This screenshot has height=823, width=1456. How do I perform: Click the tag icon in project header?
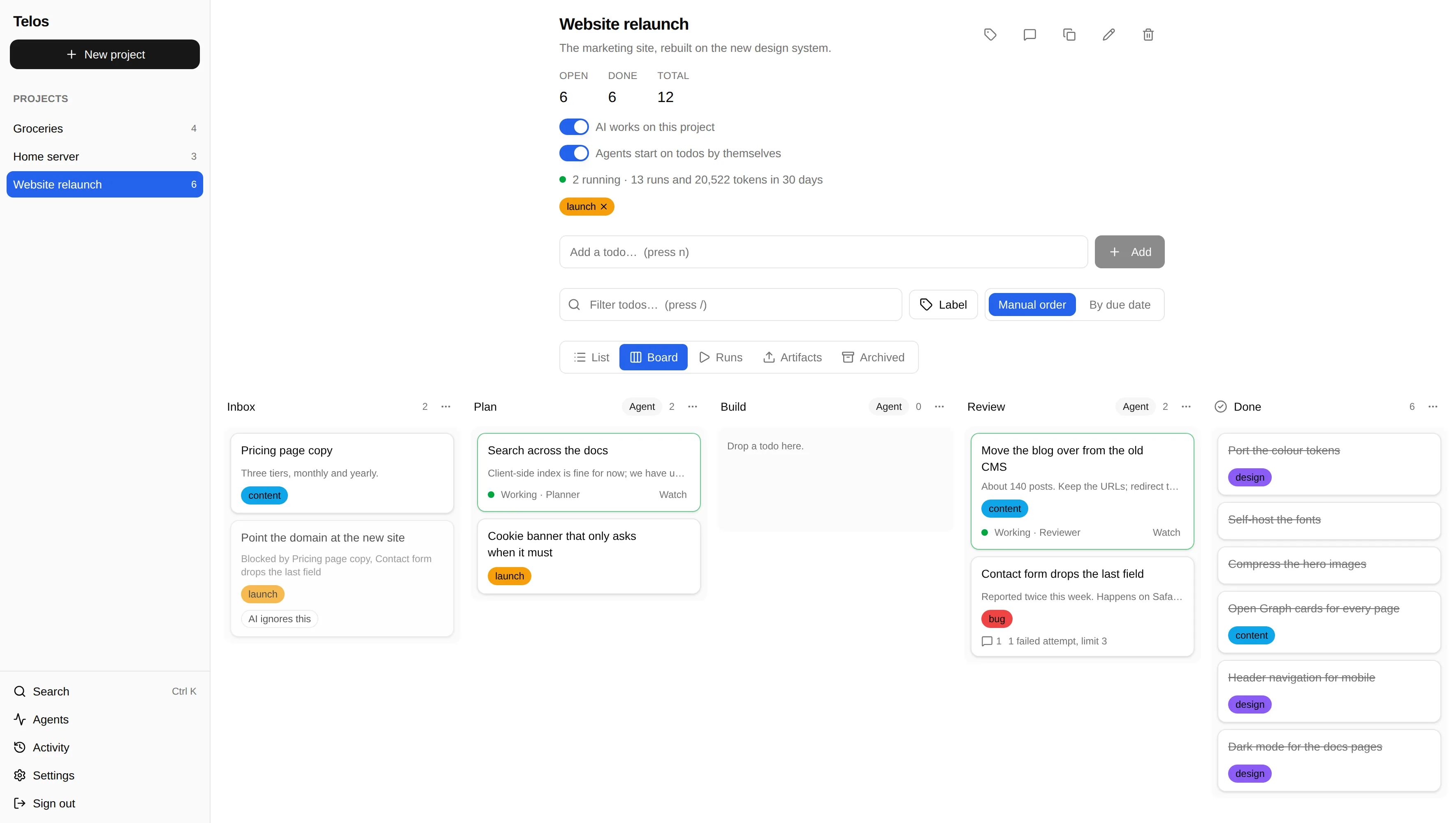pos(990,35)
